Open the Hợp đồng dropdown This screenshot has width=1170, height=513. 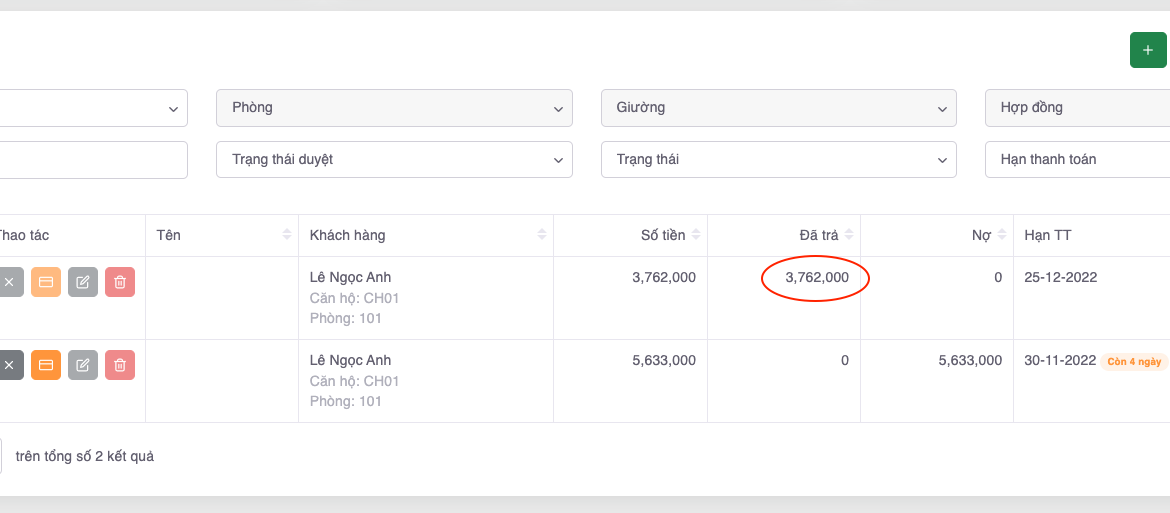coord(1077,108)
